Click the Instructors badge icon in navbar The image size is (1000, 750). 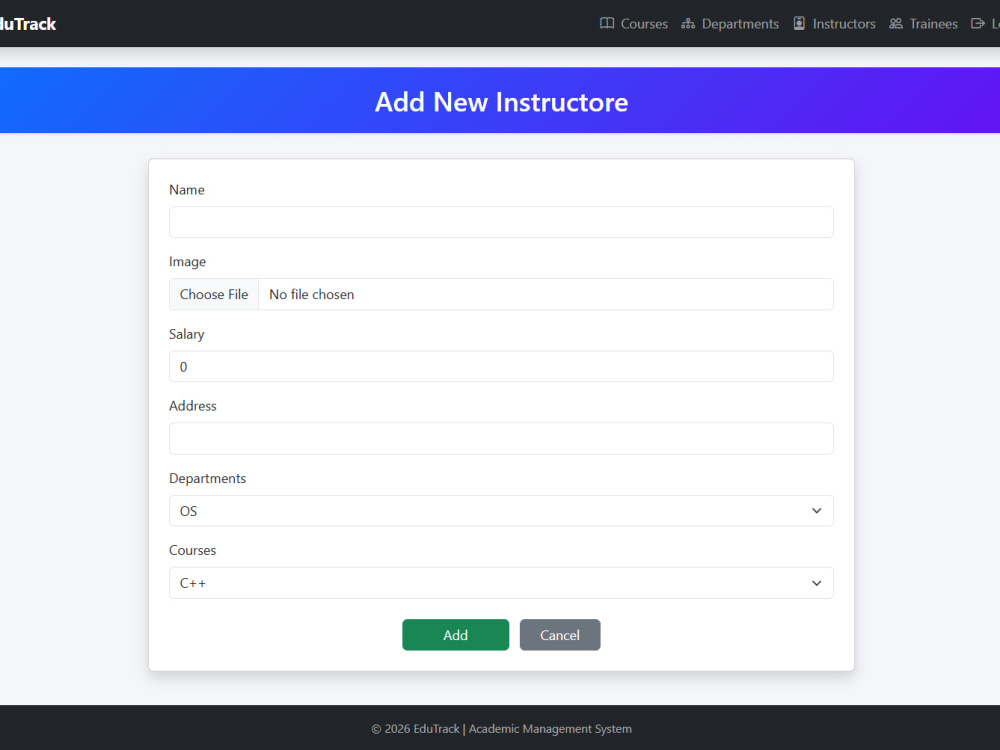798,24
